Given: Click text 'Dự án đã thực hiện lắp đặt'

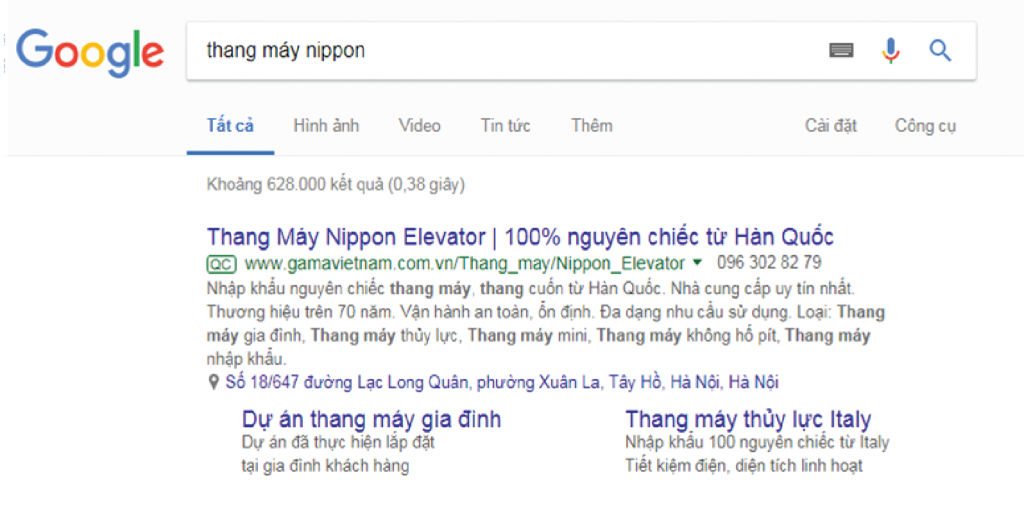Looking at the screenshot, I should 338,443.
